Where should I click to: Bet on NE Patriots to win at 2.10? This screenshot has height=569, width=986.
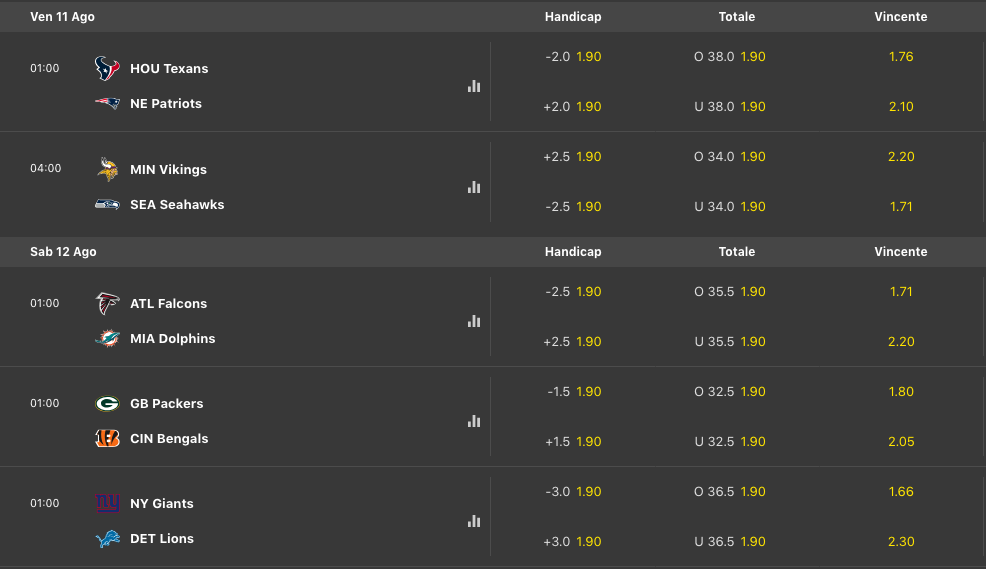tap(901, 107)
